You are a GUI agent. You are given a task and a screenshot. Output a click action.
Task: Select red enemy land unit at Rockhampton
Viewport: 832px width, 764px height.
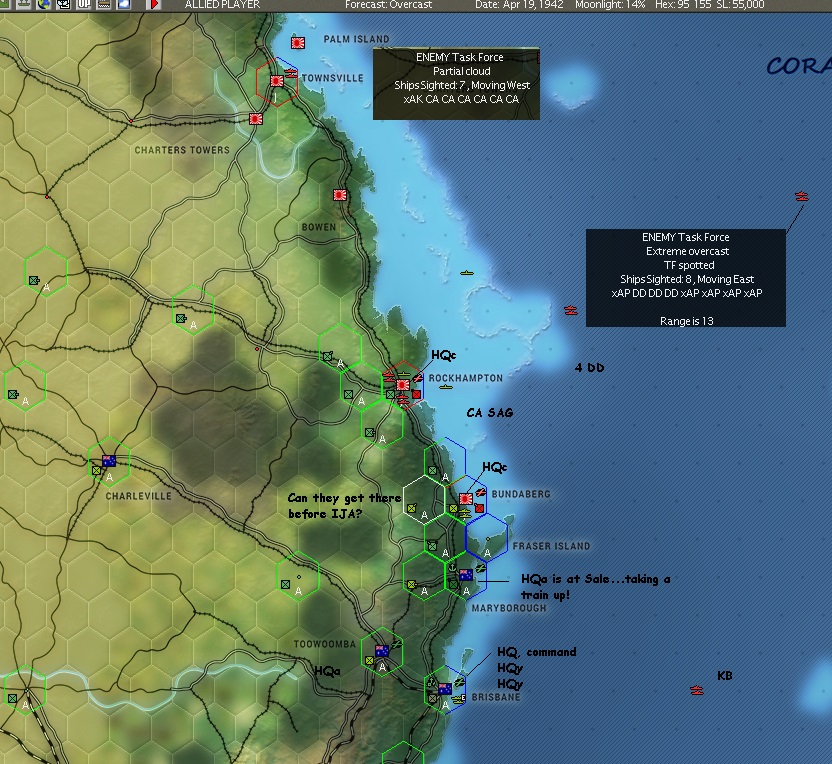pos(417,394)
